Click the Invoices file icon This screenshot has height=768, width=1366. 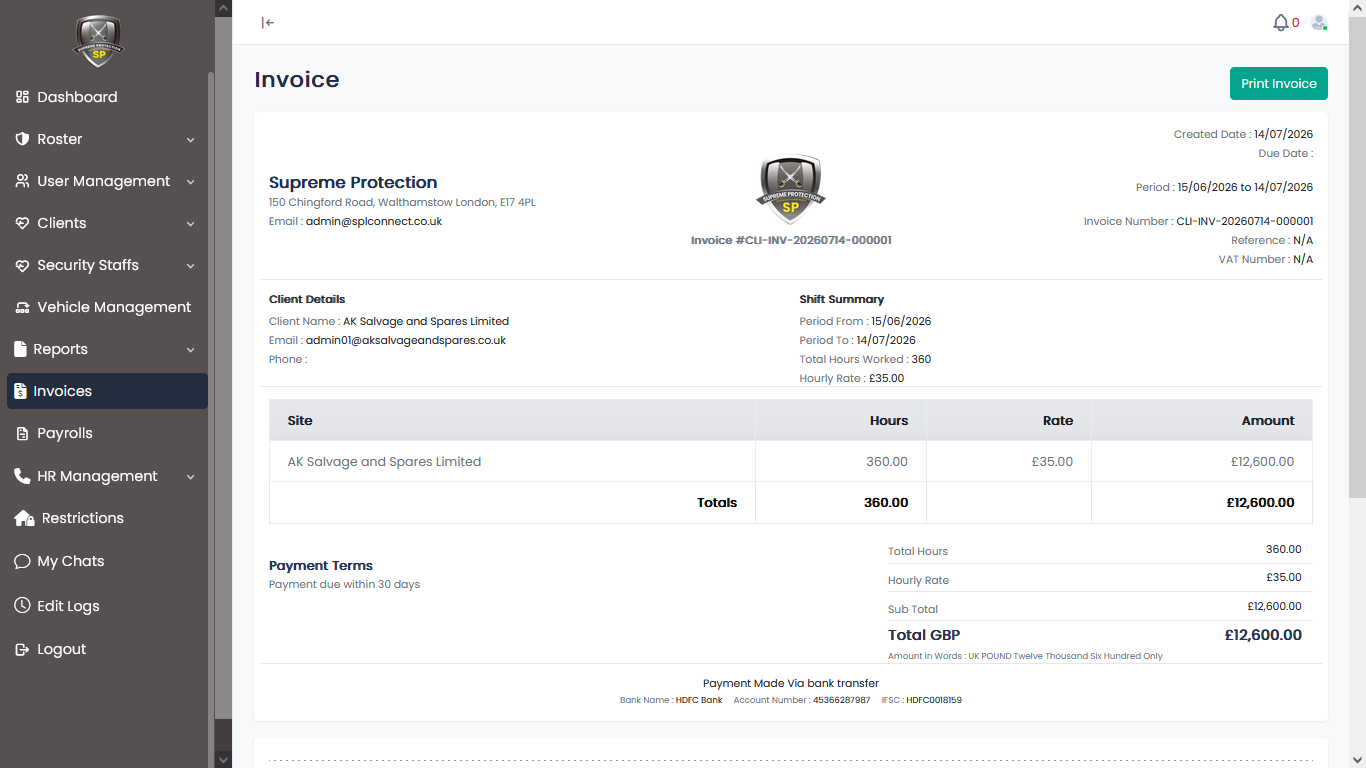pos(21,391)
